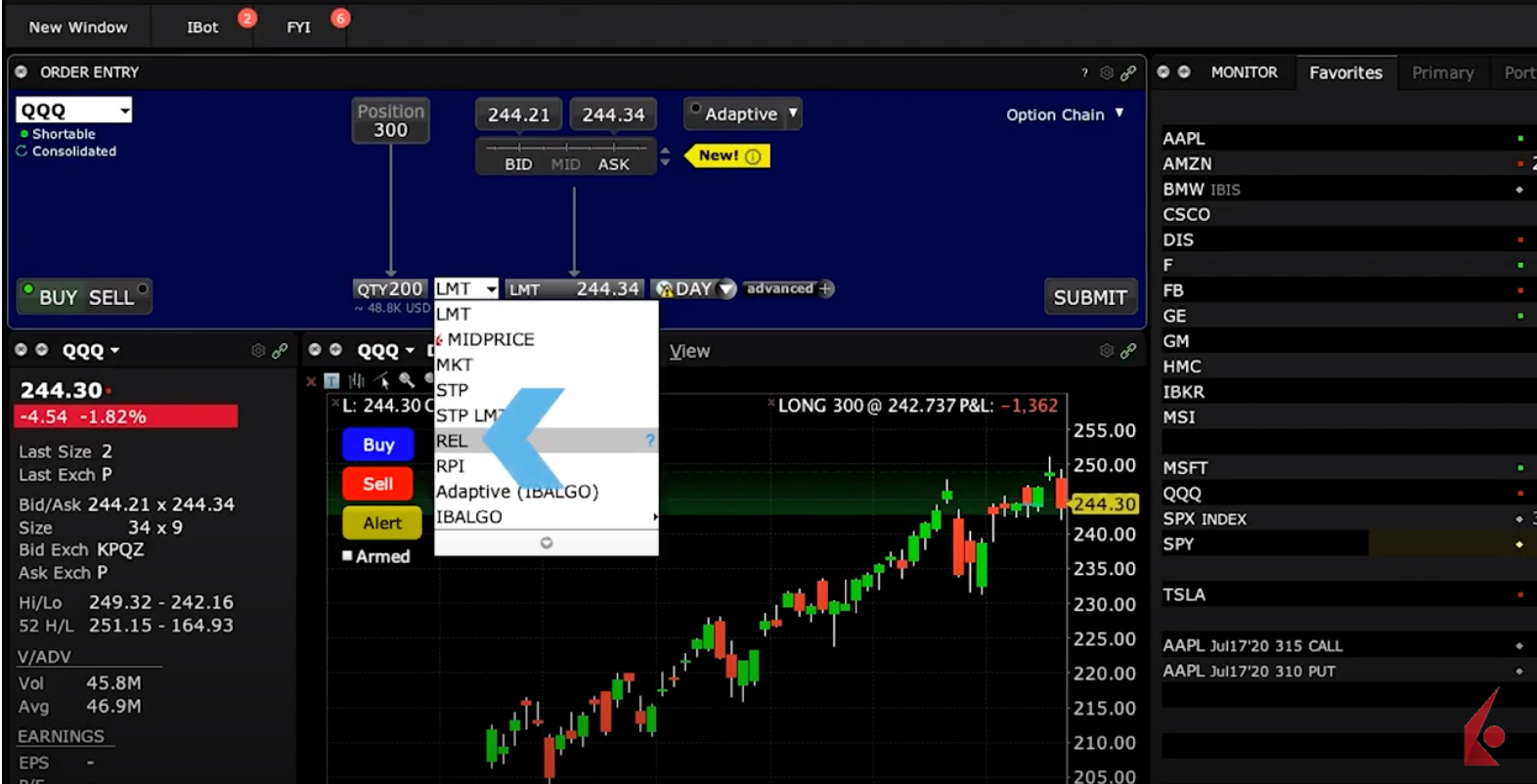1537x784 pixels.
Task: Adjust price with up/down stepper arrows
Action: 665,157
